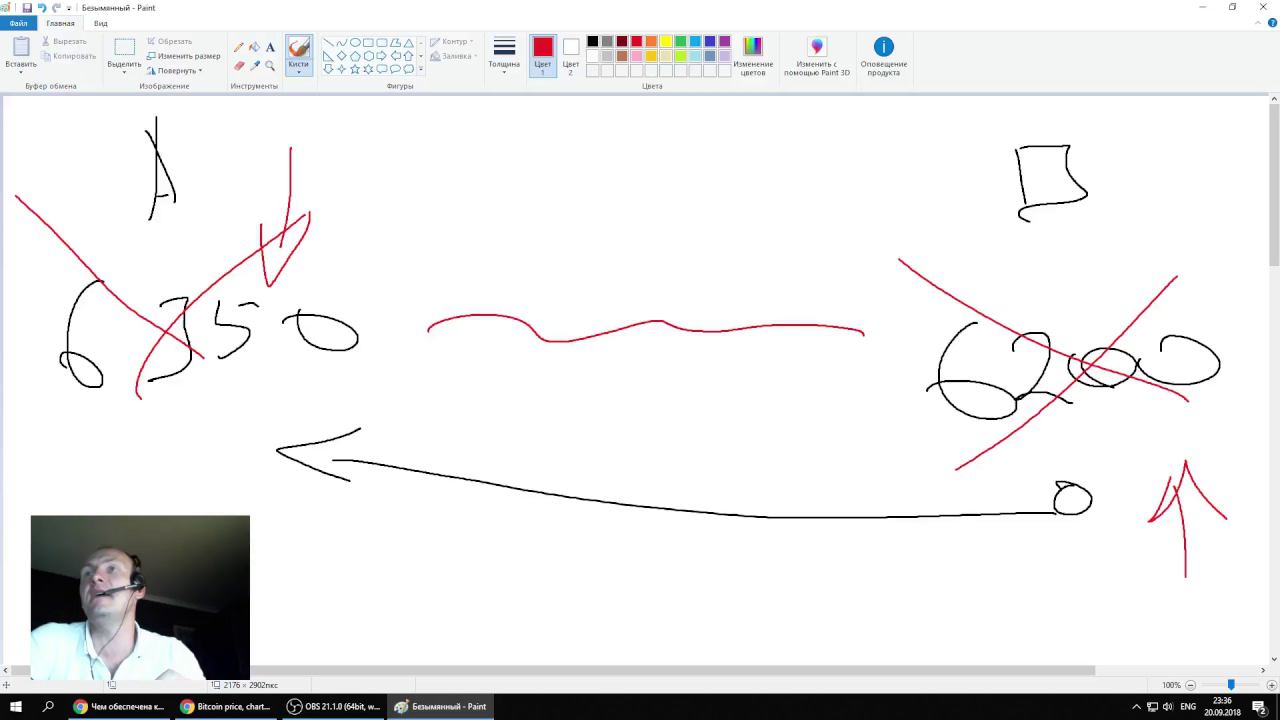The image size is (1280, 720).
Task: Activate Цвет 1 foreground color
Action: click(543, 56)
